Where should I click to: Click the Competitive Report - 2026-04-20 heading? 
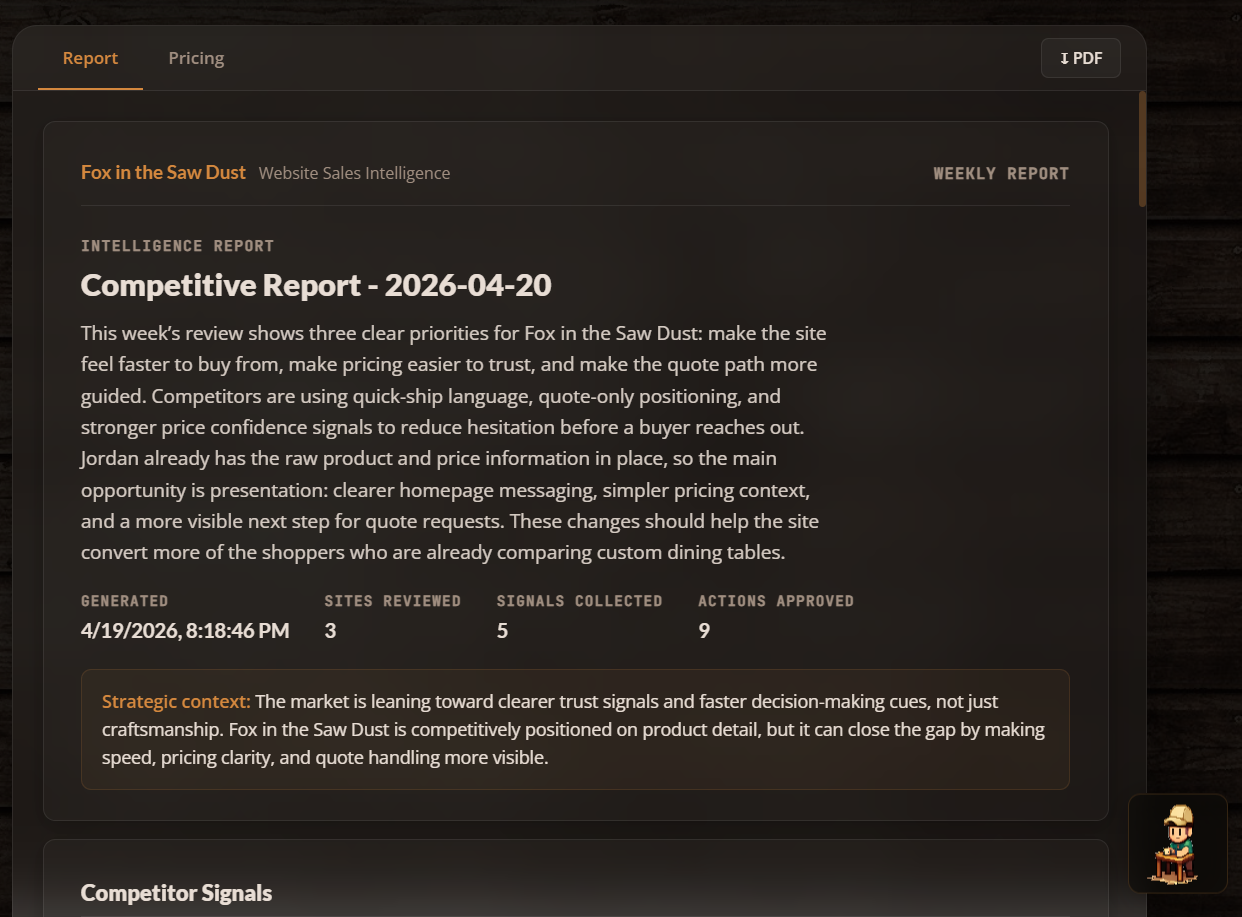click(316, 285)
